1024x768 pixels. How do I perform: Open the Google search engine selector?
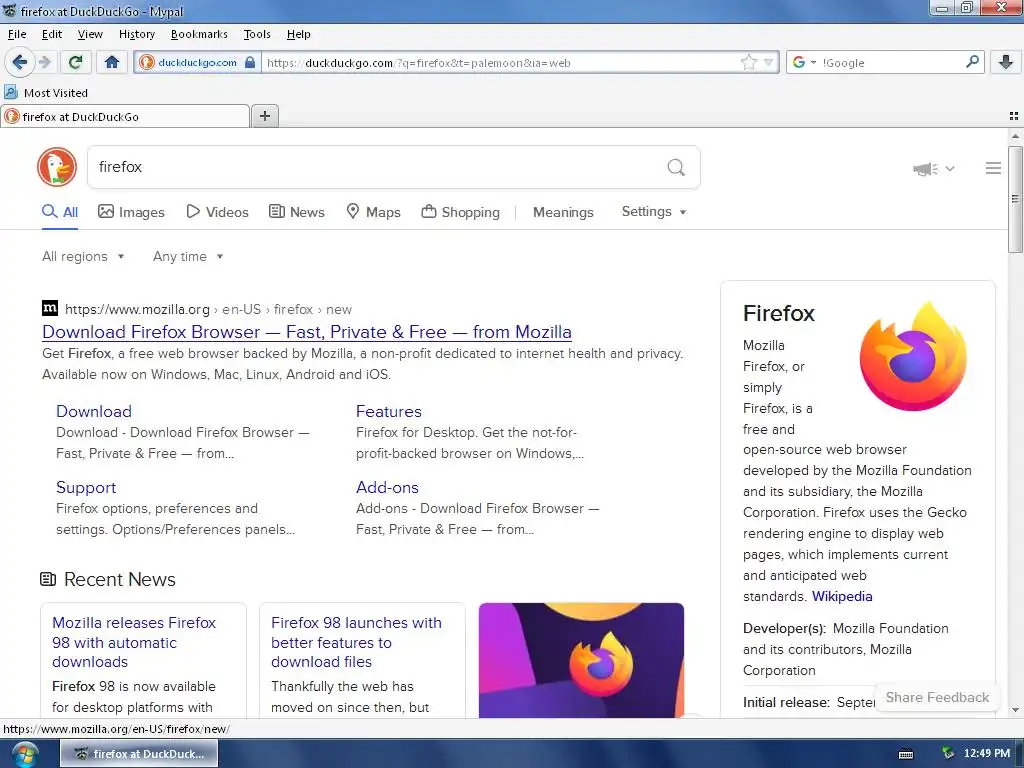[803, 62]
